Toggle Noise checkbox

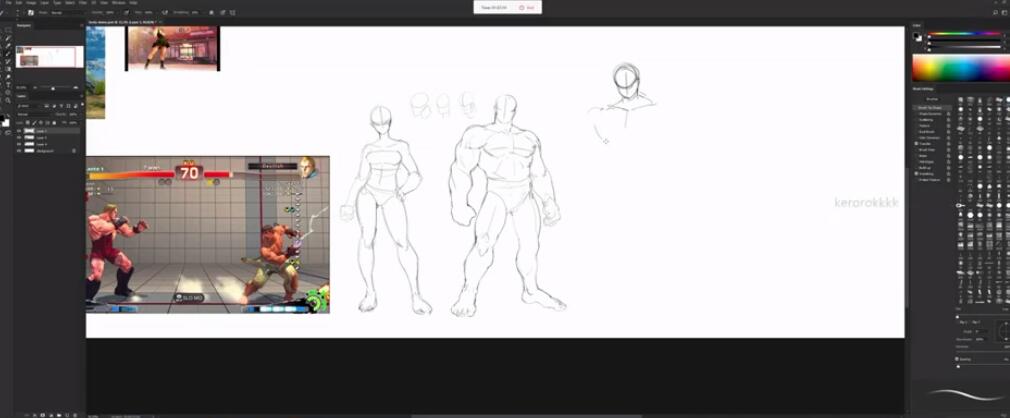coord(916,156)
